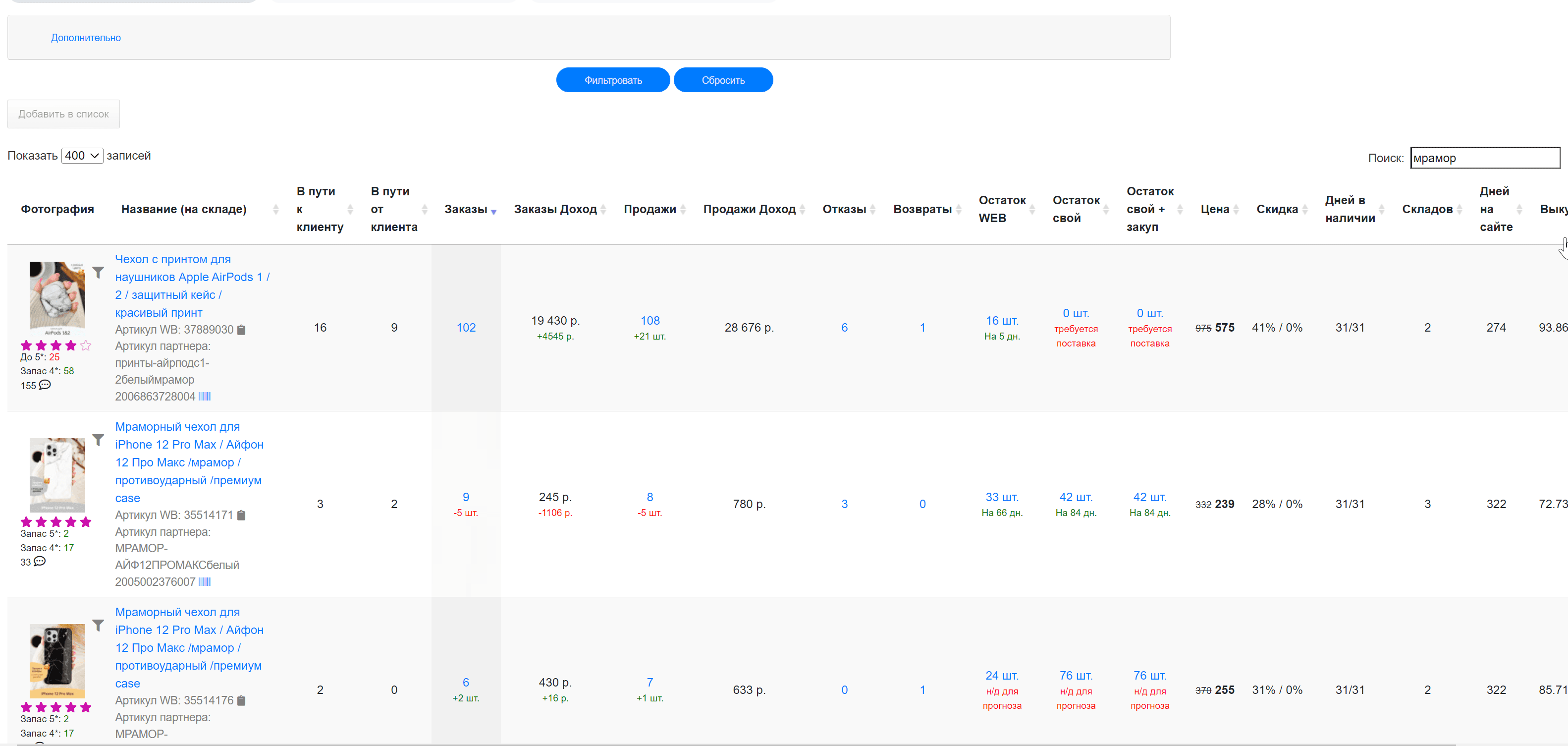Click the filter funnel icon beside AirPods case
Viewport: 1568px width, 746px height.
pos(98,272)
